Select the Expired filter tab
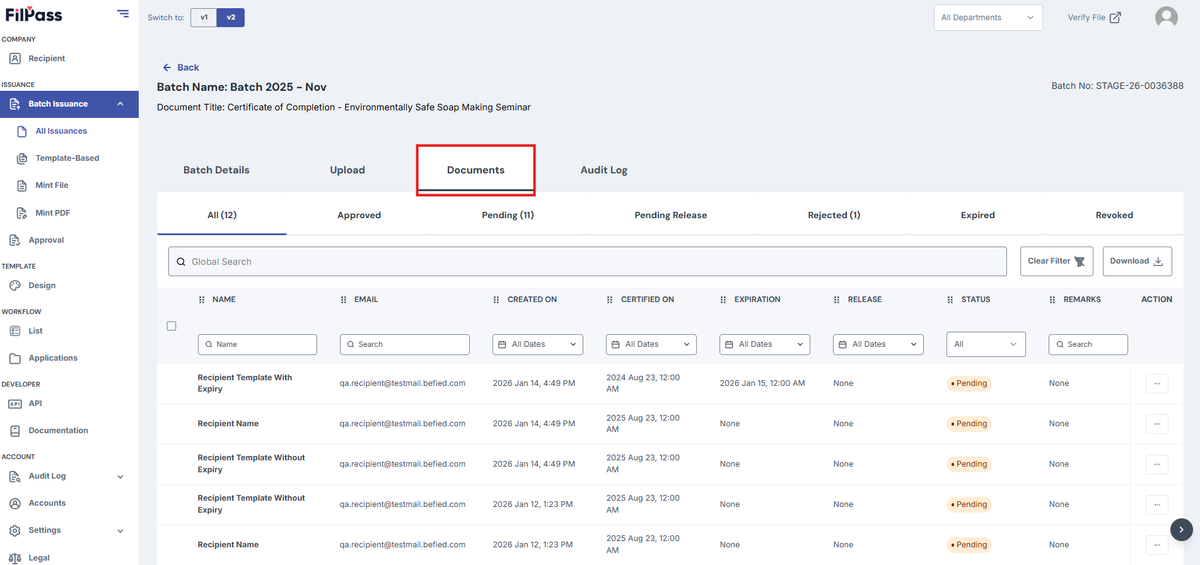The image size is (1200, 565). [x=978, y=215]
